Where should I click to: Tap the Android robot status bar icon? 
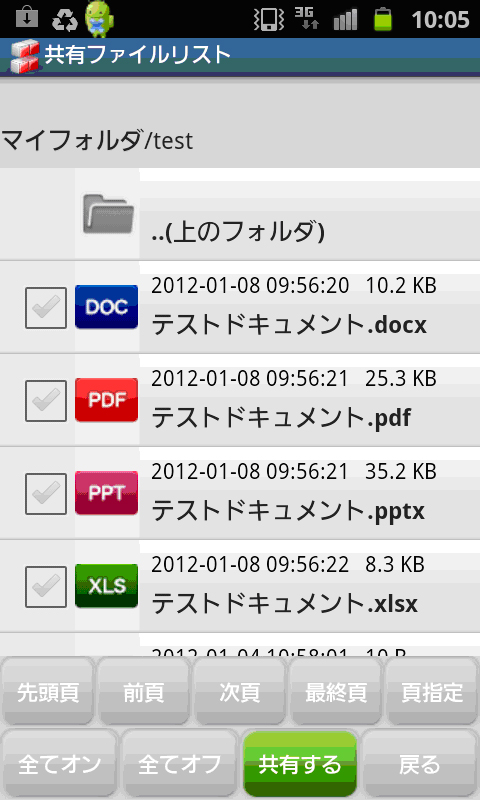point(99,19)
